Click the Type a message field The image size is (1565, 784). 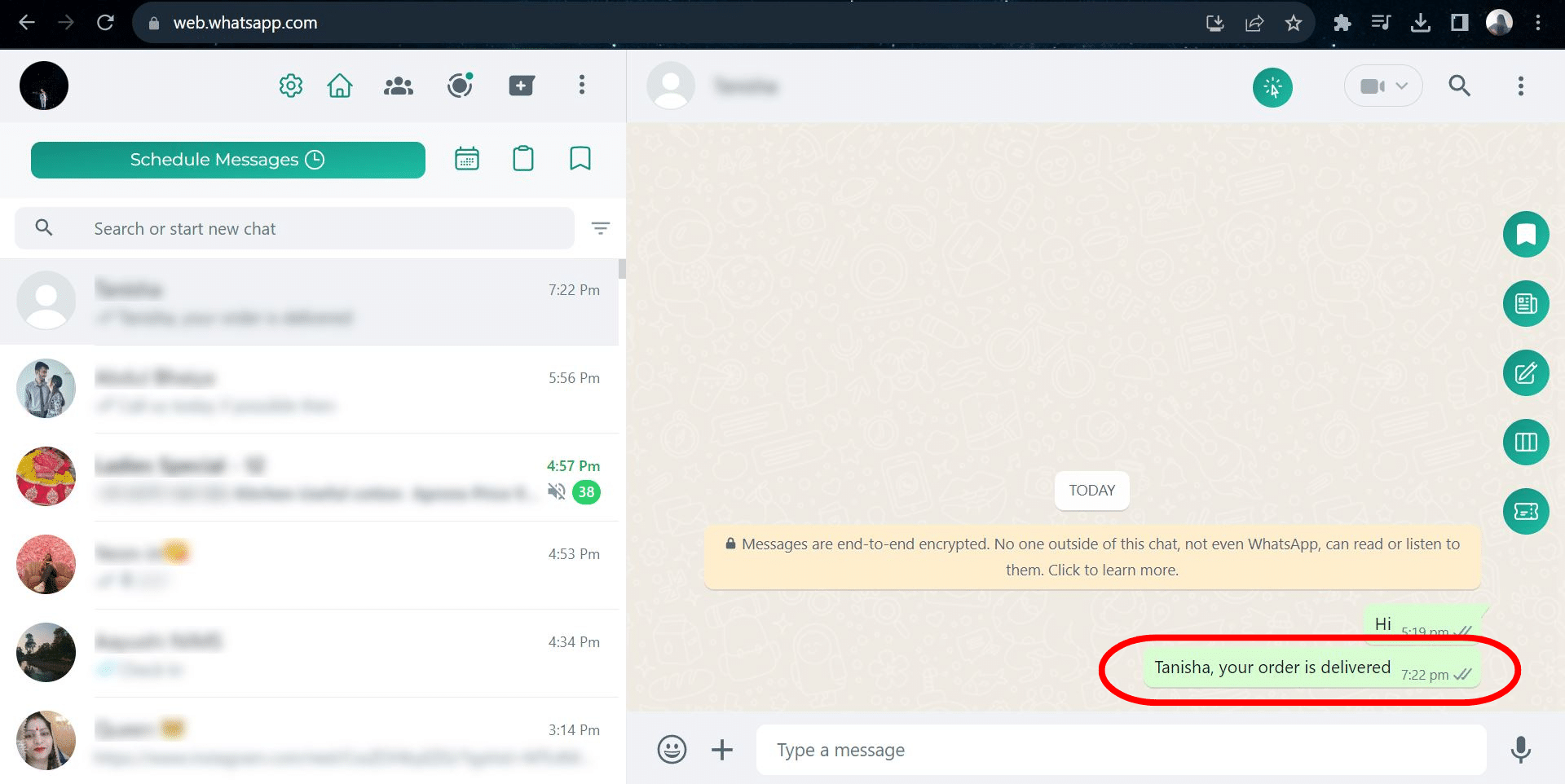pyautogui.click(x=1121, y=750)
